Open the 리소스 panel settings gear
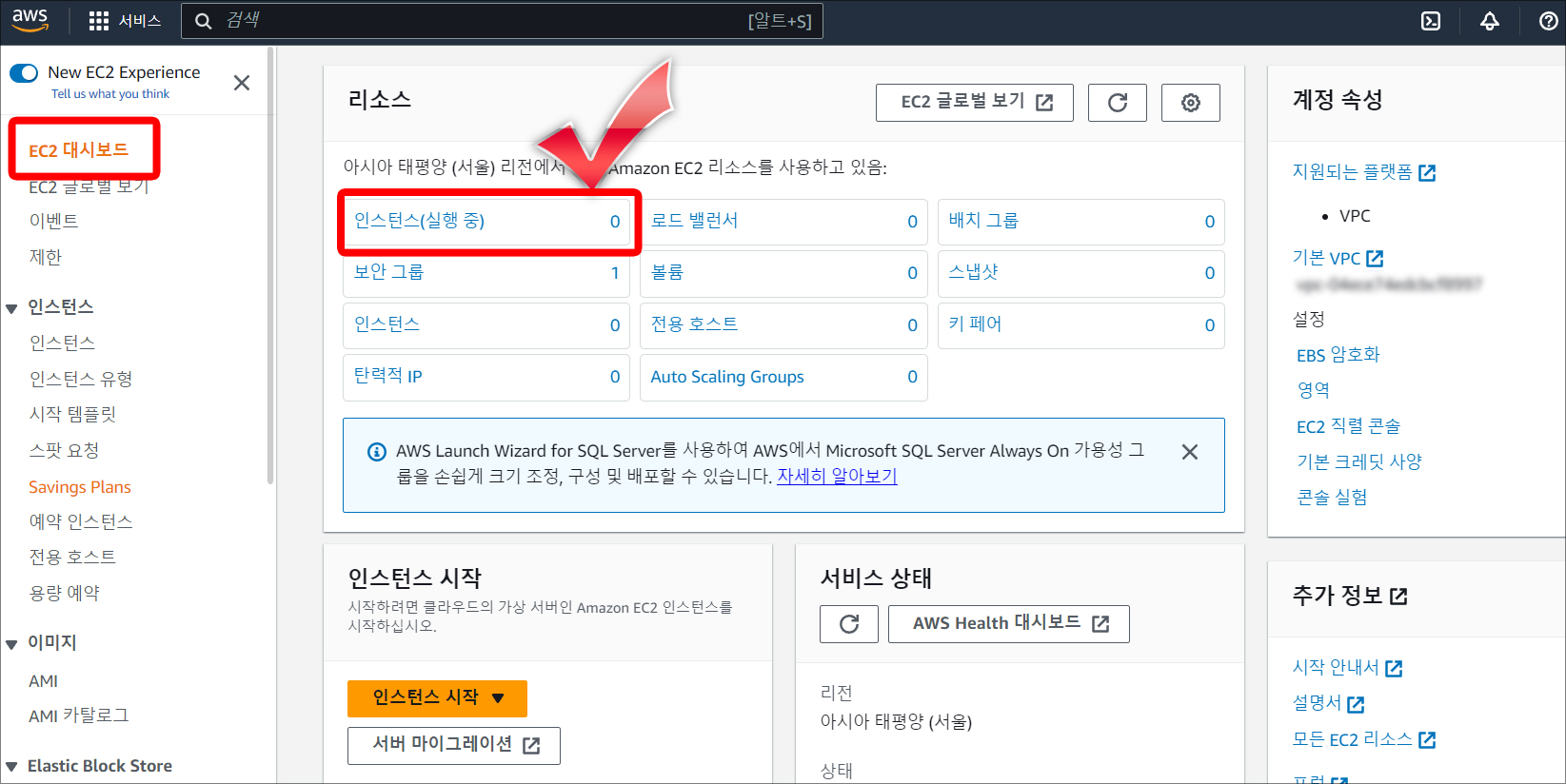This screenshot has height=784, width=1566. click(x=1191, y=103)
